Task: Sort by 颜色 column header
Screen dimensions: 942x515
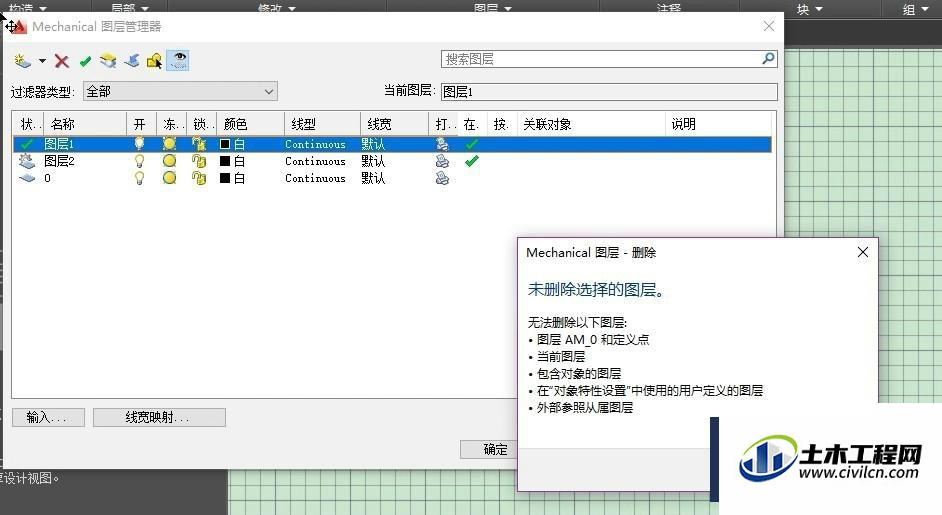Action: (249, 124)
